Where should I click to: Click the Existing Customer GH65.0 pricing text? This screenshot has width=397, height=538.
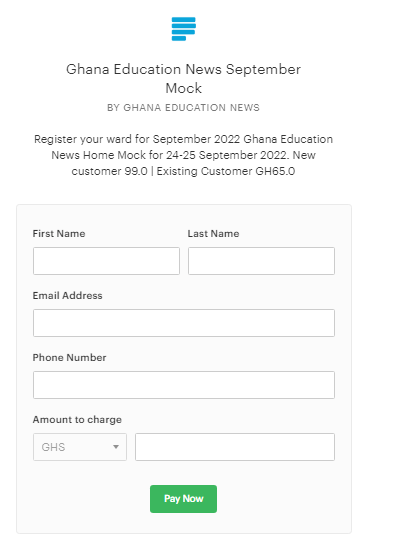(225, 171)
